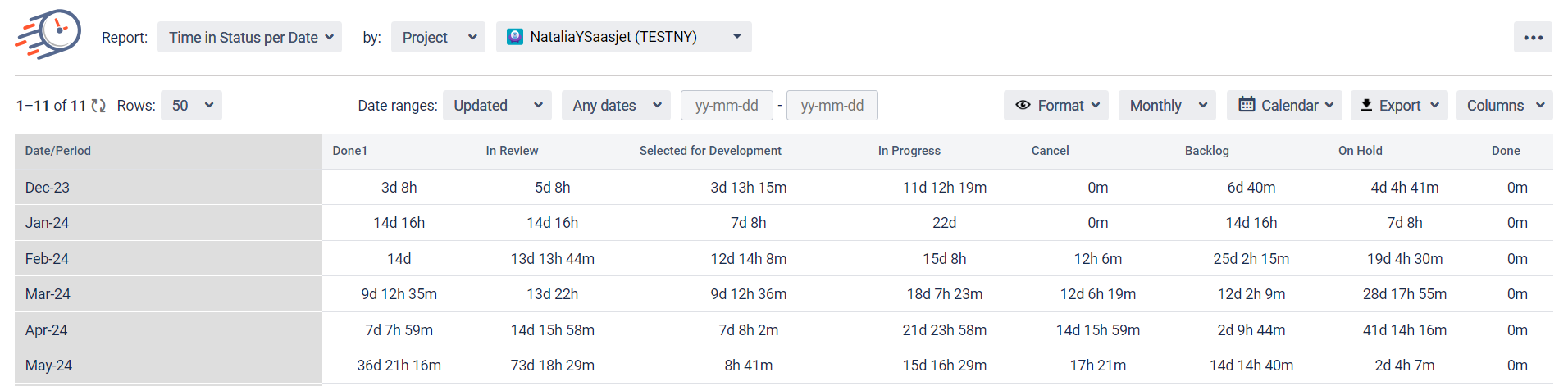Screen dimensions: 1568x386
Task: Click the '73d 18h 29m' In Review cell
Action: pos(553,366)
